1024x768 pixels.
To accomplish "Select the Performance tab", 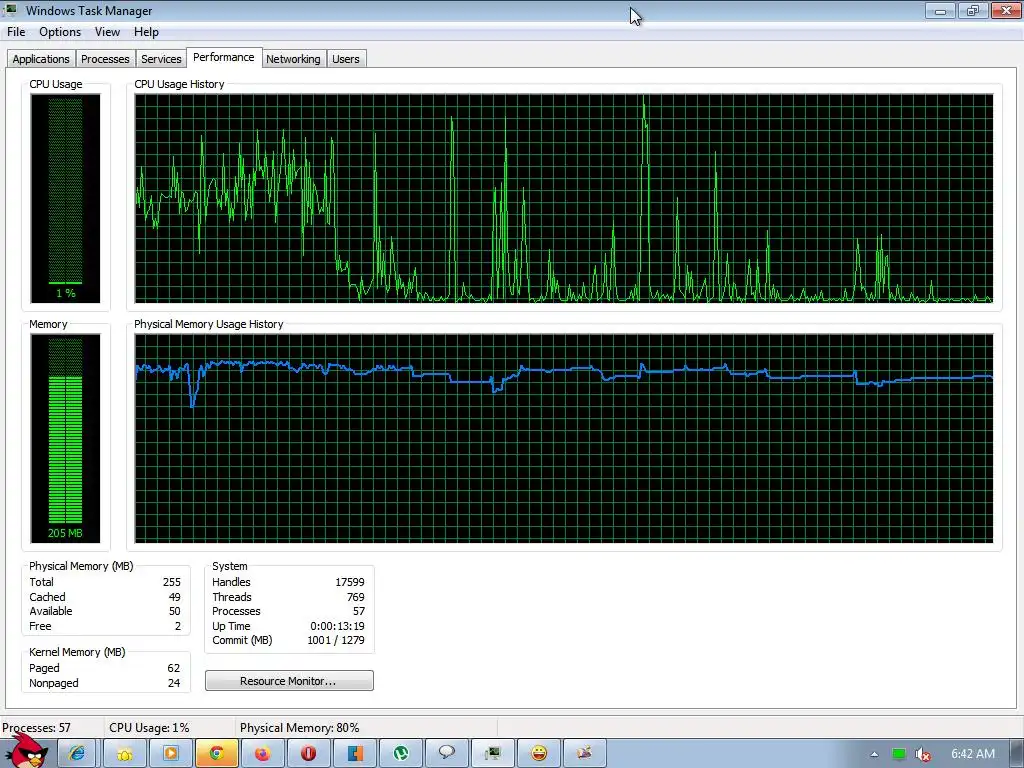I will pos(224,57).
